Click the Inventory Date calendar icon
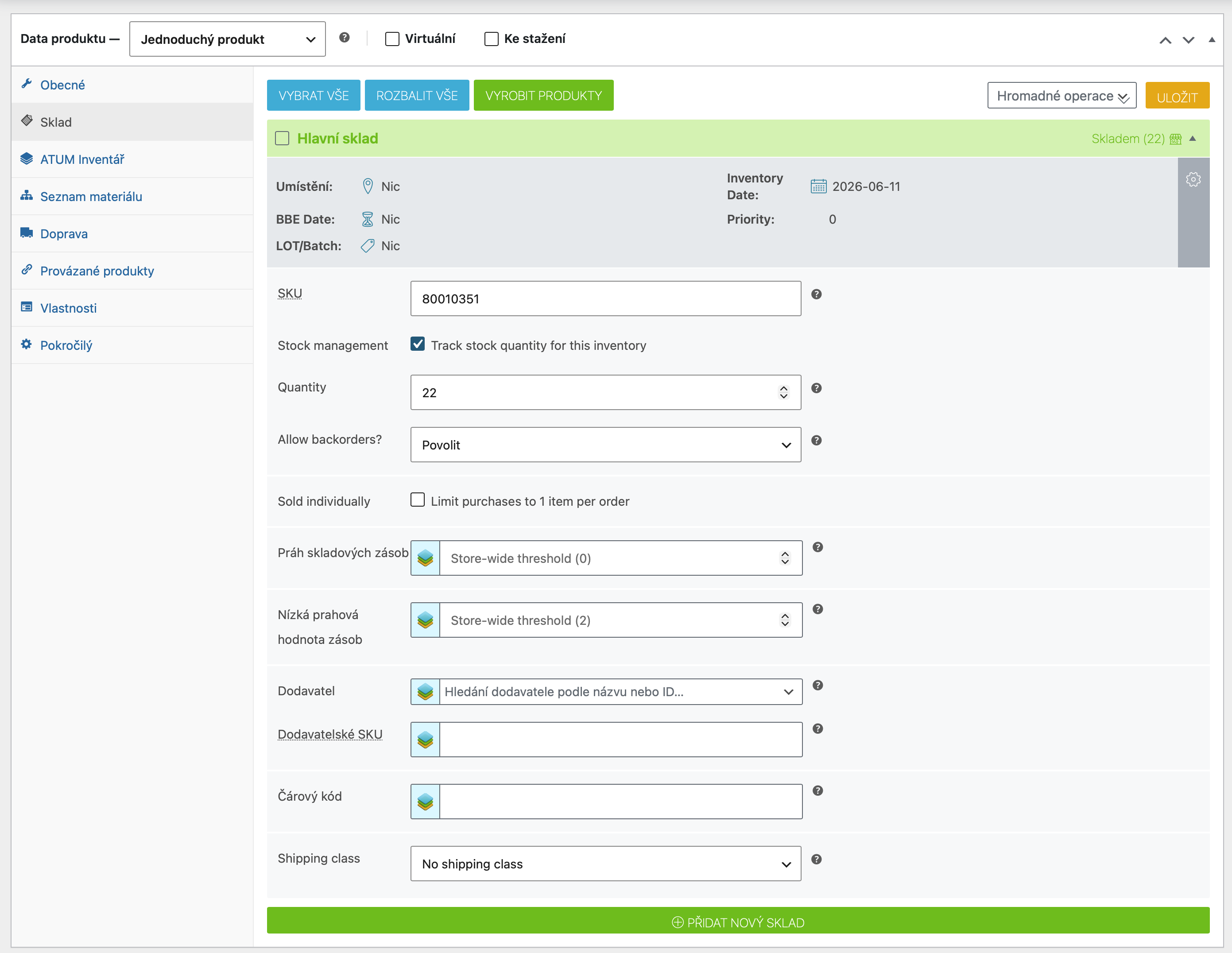Viewport: 1232px width, 953px height. [x=818, y=186]
